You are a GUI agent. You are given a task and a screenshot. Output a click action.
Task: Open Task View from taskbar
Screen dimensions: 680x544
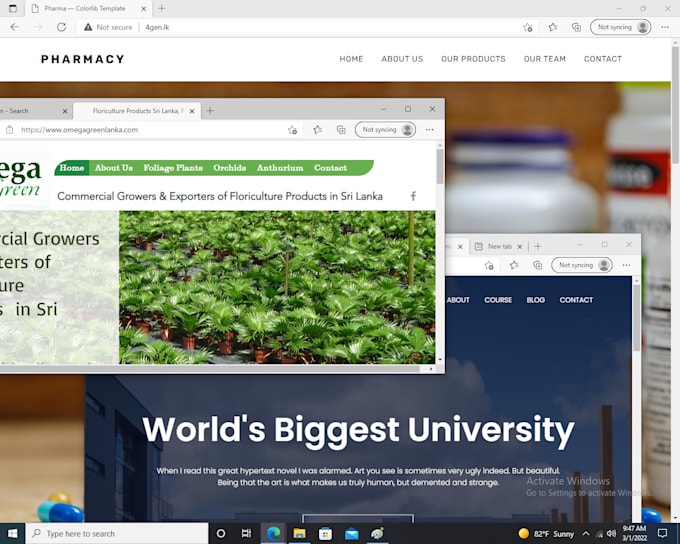(246, 533)
